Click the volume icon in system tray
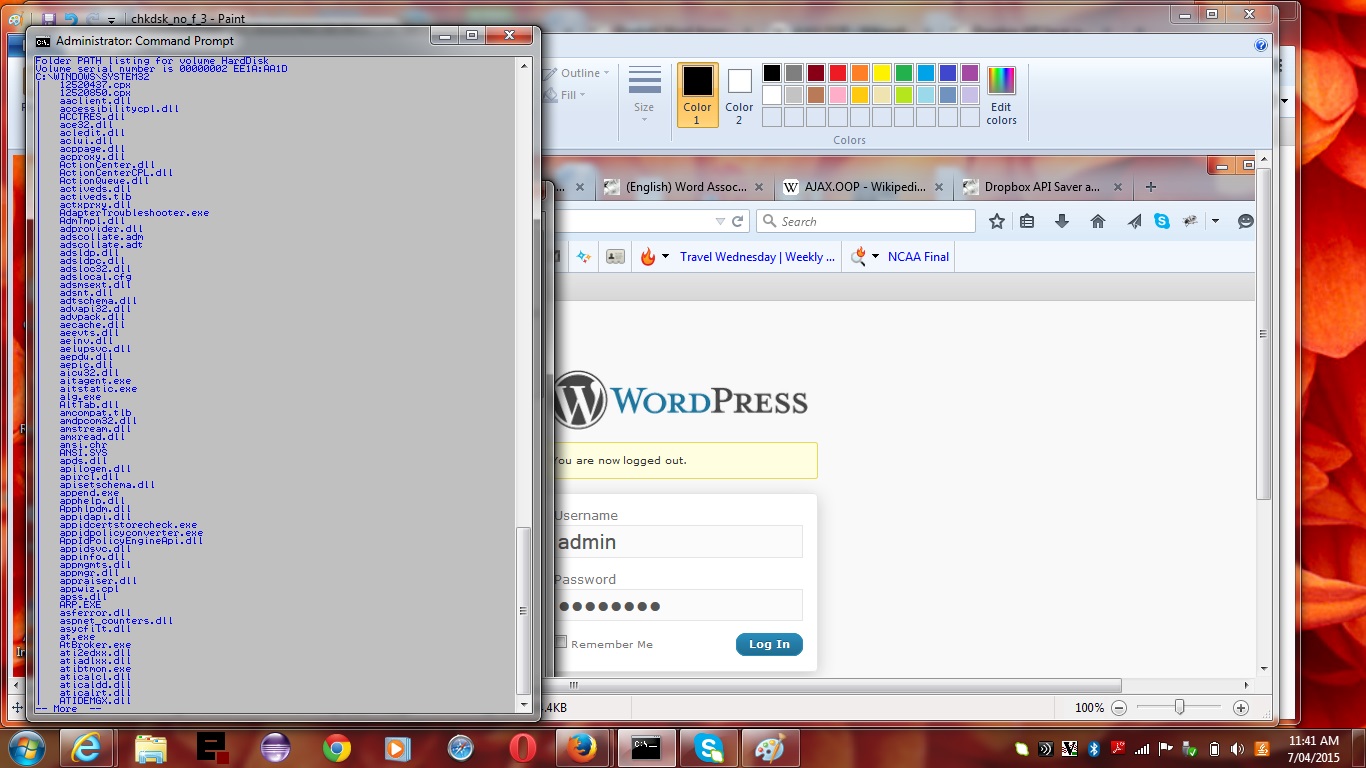This screenshot has width=1366, height=768. click(x=1236, y=748)
